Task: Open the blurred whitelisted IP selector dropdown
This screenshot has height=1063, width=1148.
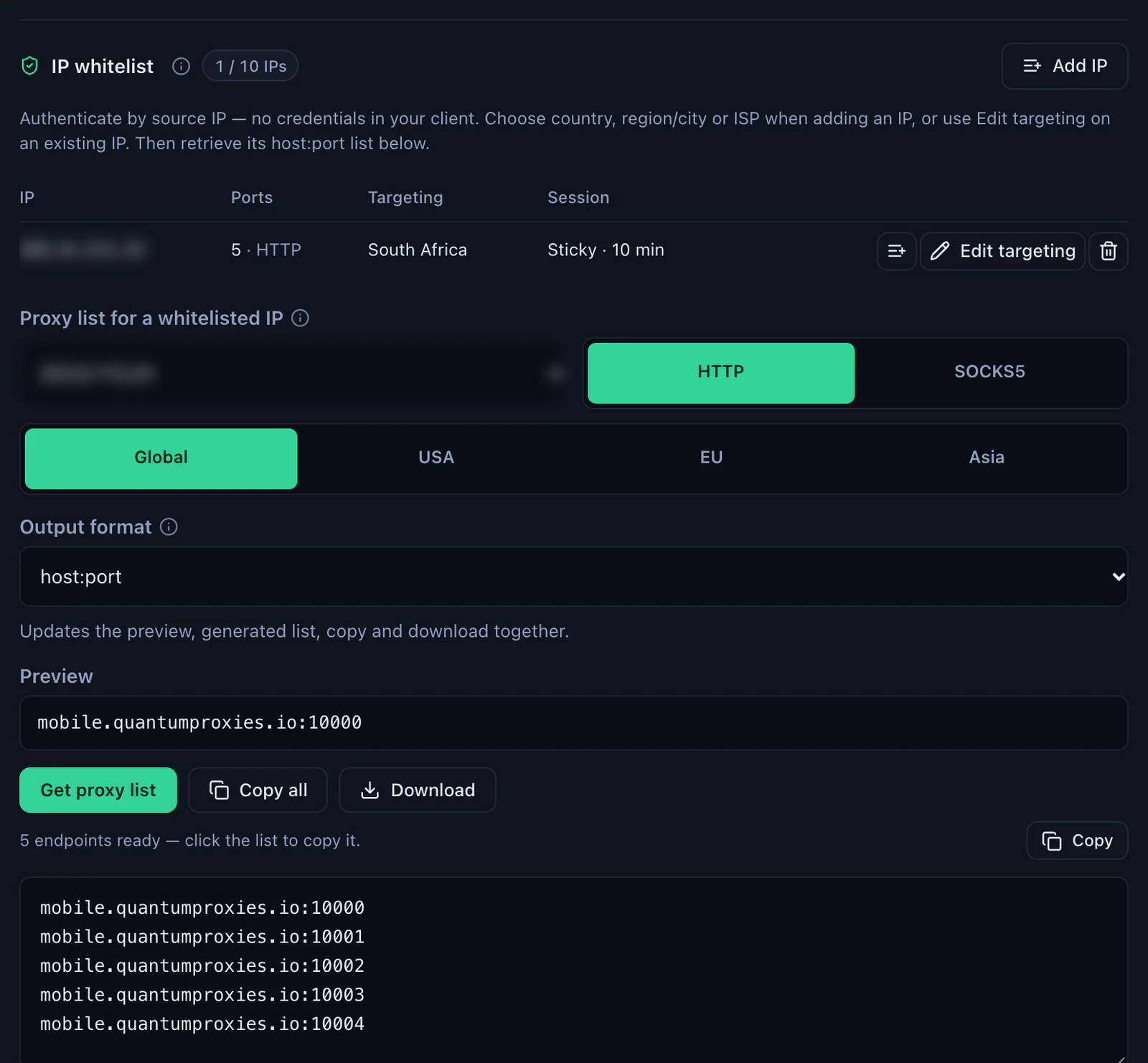Action: [296, 373]
